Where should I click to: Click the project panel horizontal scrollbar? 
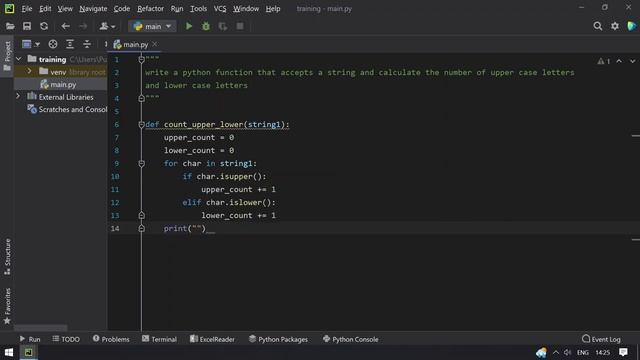coord(41,328)
